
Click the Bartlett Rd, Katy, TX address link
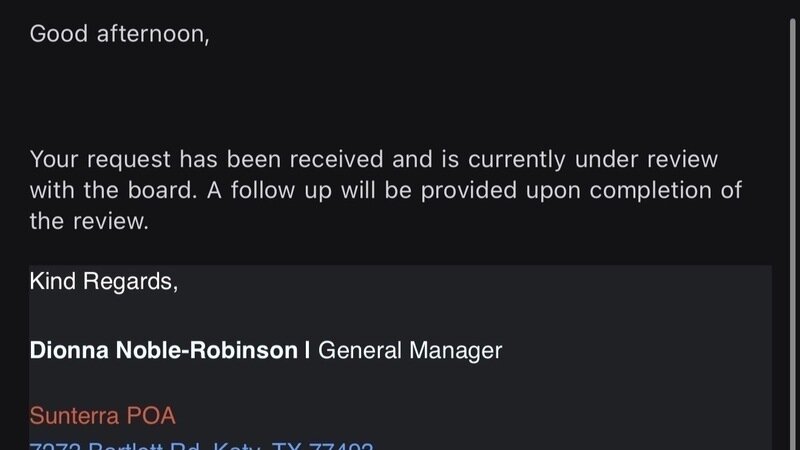click(200, 446)
